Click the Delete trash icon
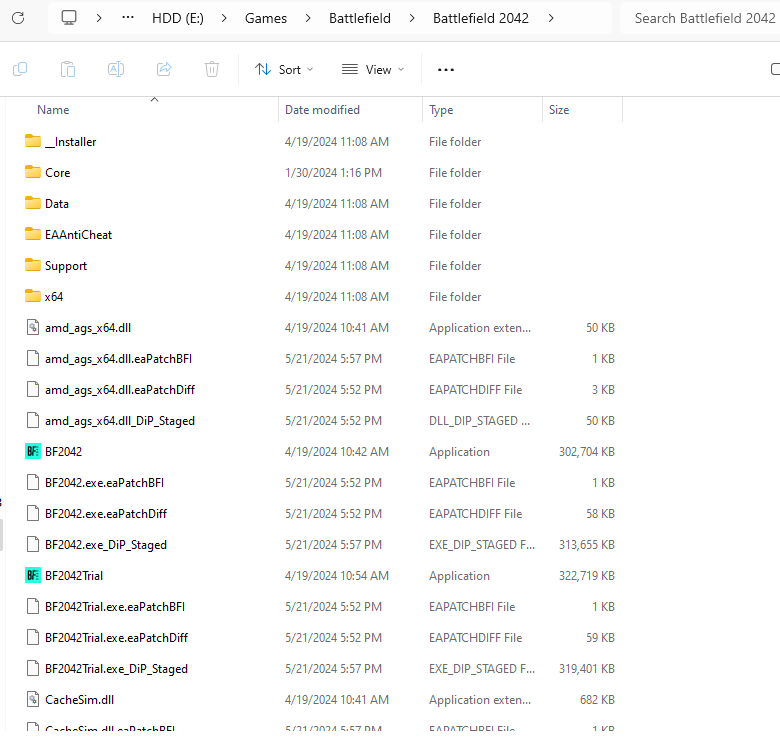The height and width of the screenshot is (747, 780). [x=212, y=69]
